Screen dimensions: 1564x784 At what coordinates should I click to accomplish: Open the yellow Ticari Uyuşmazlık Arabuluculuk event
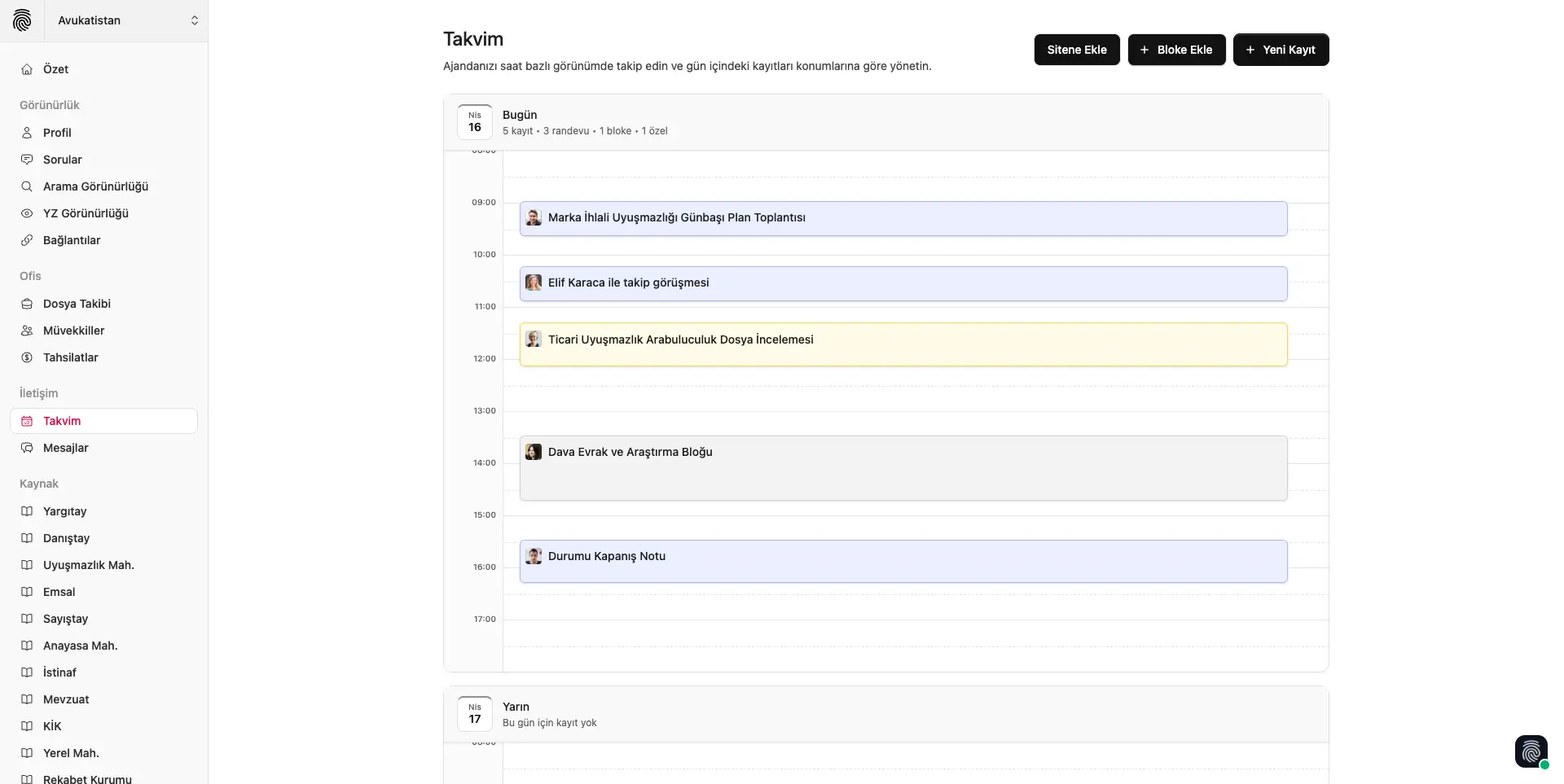point(903,344)
